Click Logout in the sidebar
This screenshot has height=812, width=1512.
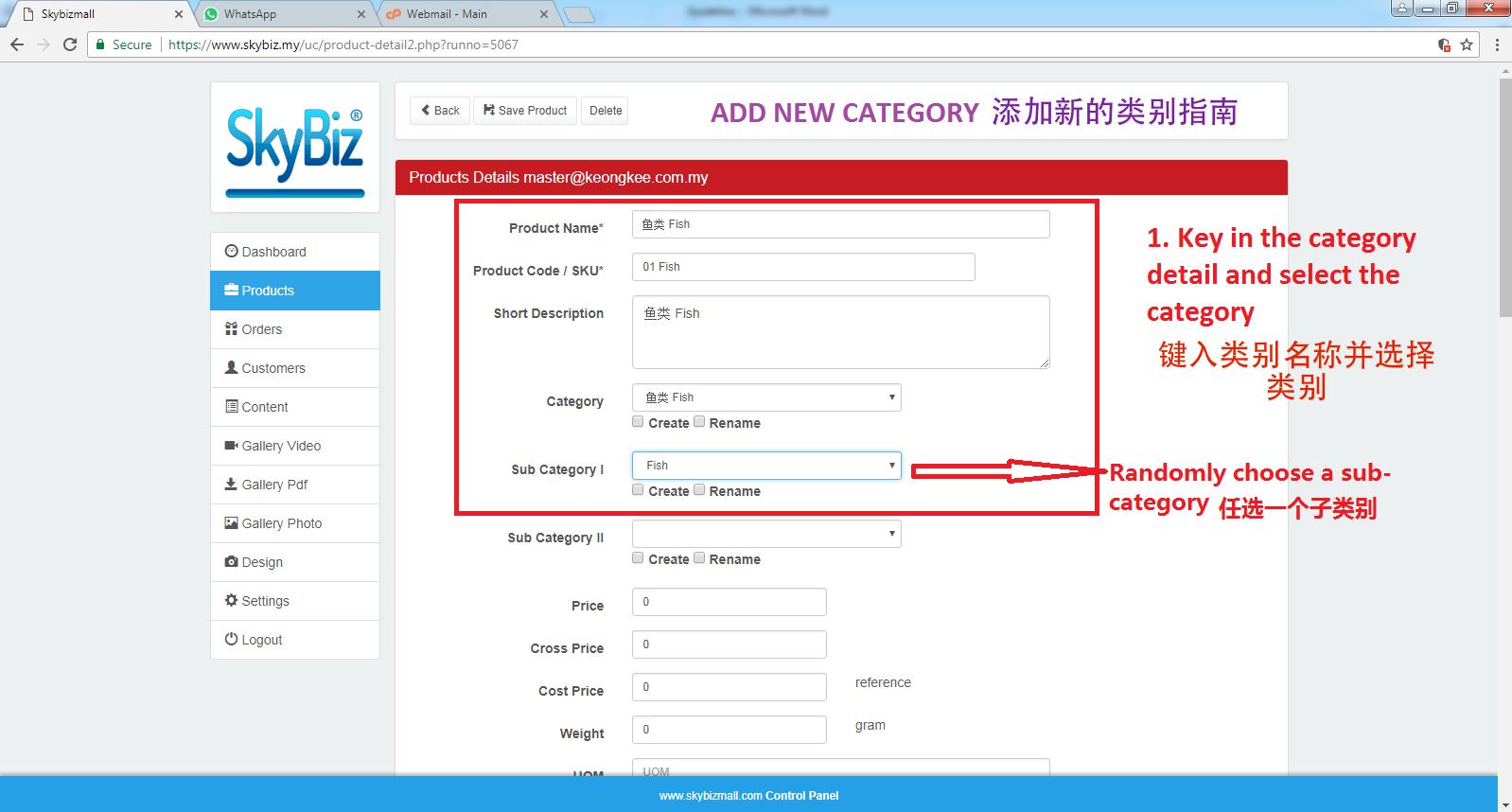[295, 640]
